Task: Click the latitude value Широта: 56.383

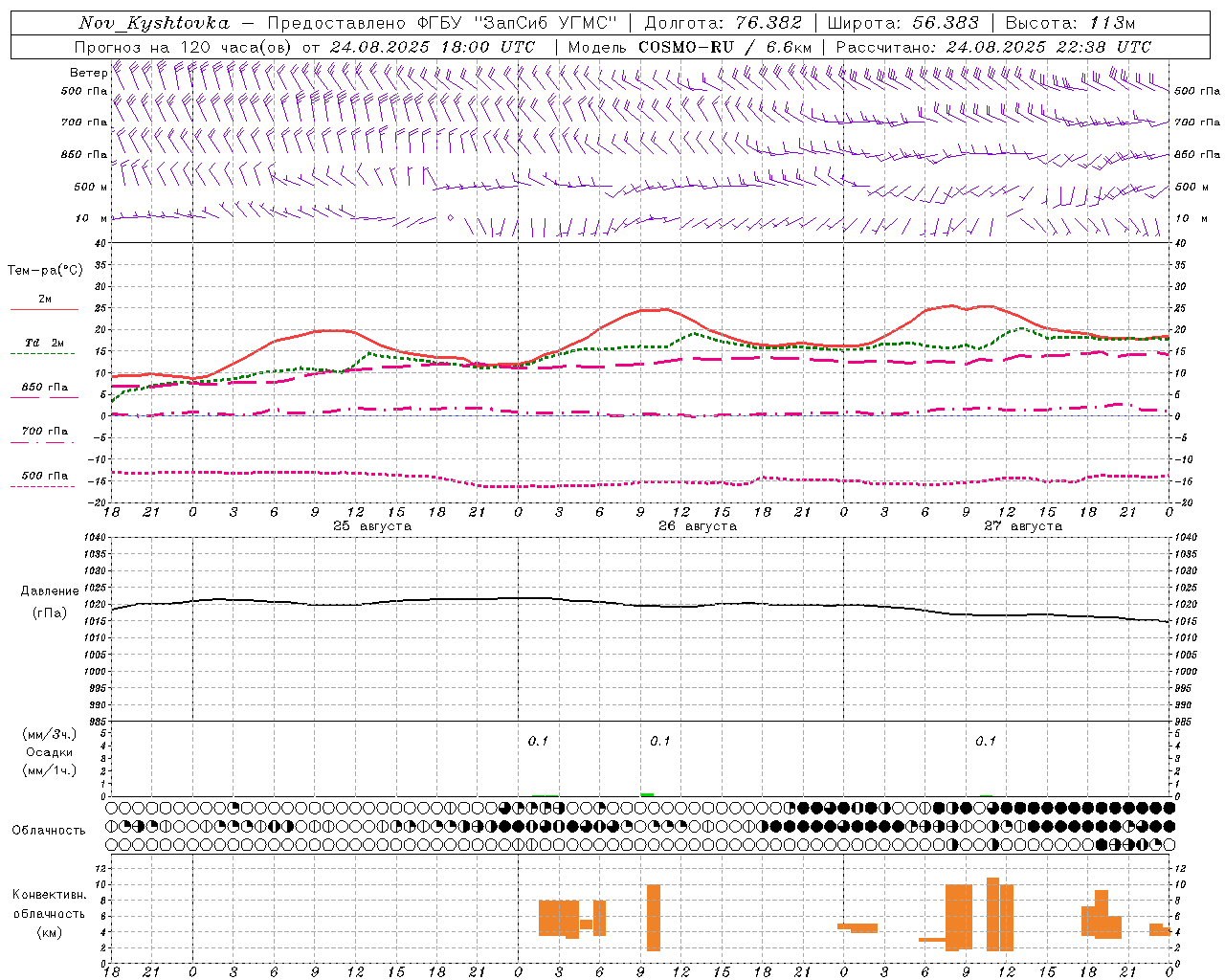Action: [x=902, y=23]
